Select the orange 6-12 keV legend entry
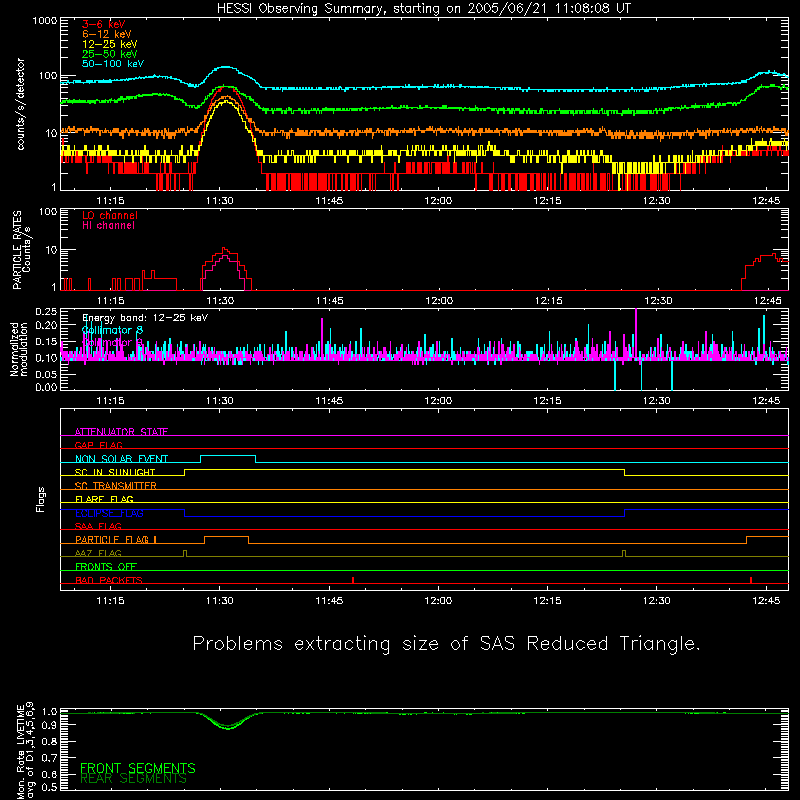 pyautogui.click(x=107, y=34)
